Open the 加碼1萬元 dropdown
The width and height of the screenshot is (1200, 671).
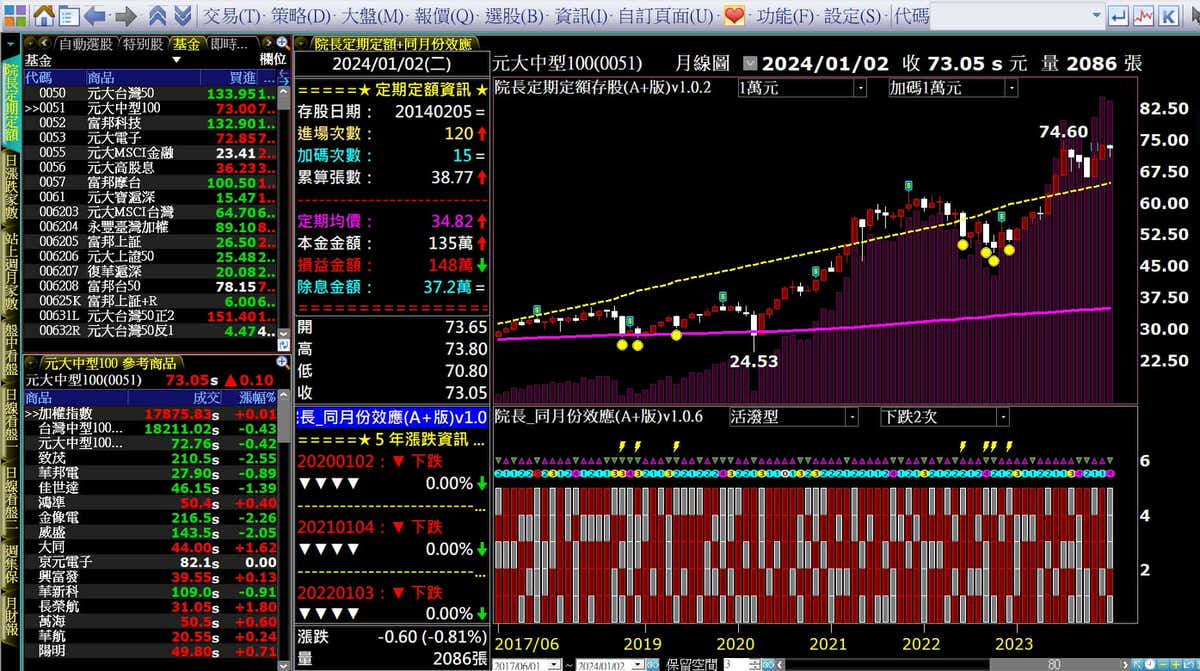1010,88
